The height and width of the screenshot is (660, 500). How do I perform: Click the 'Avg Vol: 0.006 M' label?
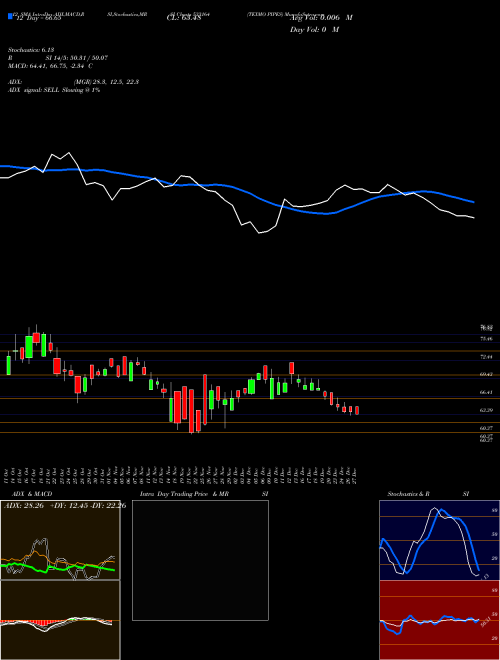321,18
